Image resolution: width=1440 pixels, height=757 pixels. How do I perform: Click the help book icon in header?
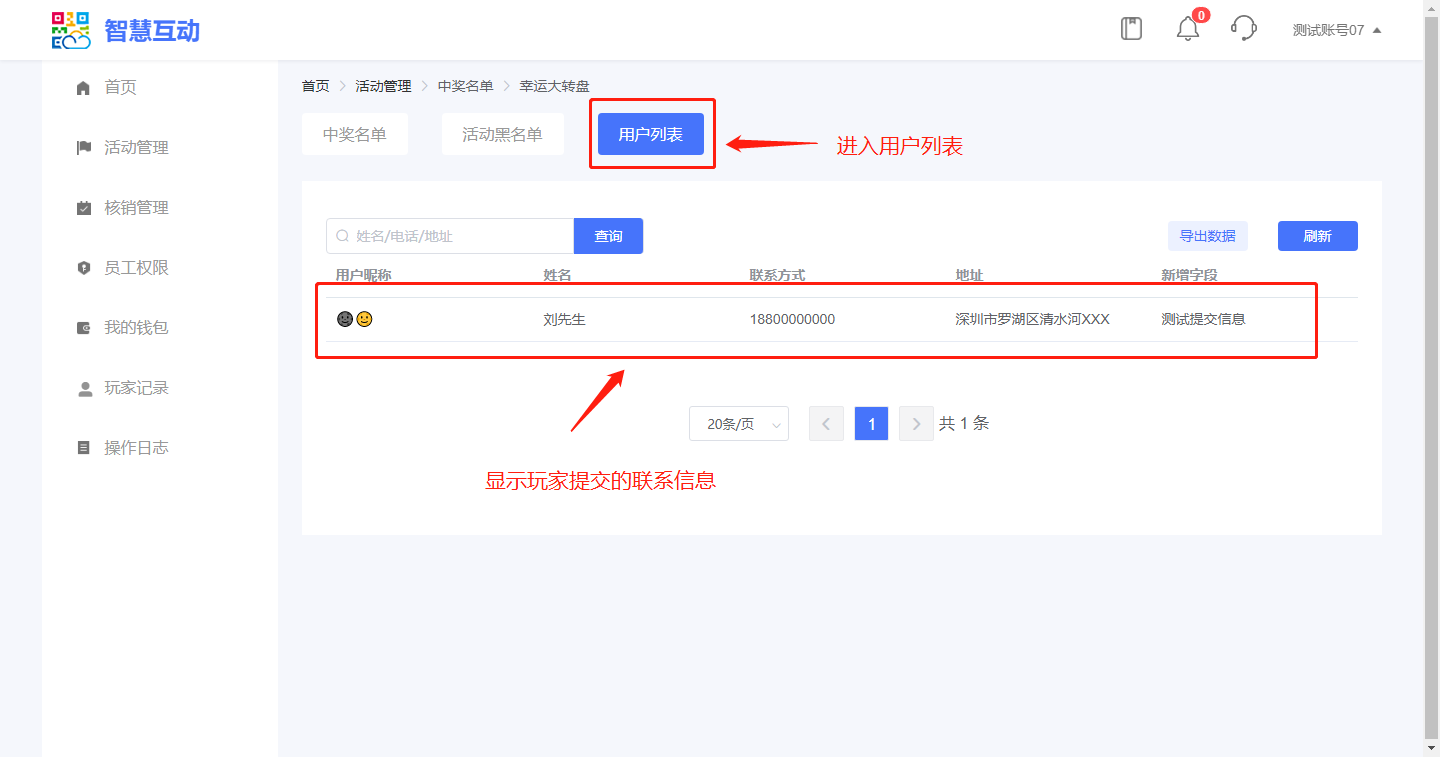[1131, 29]
